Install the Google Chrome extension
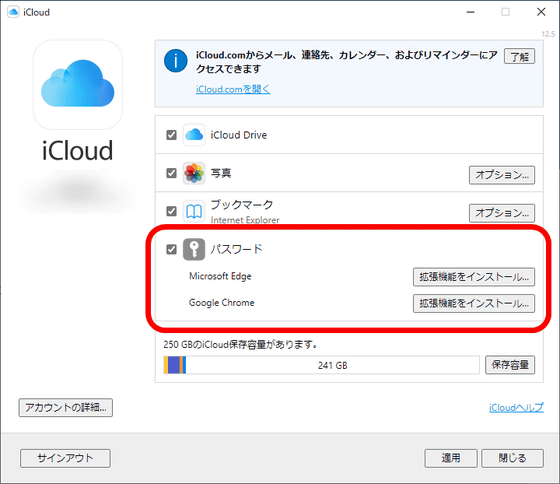 [x=474, y=303]
